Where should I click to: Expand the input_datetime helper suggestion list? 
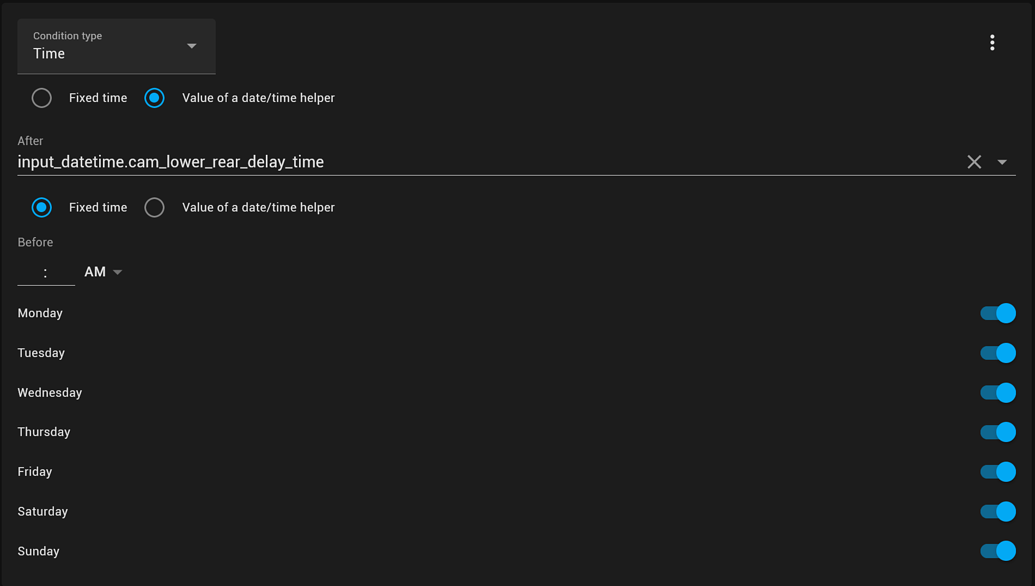(1002, 161)
